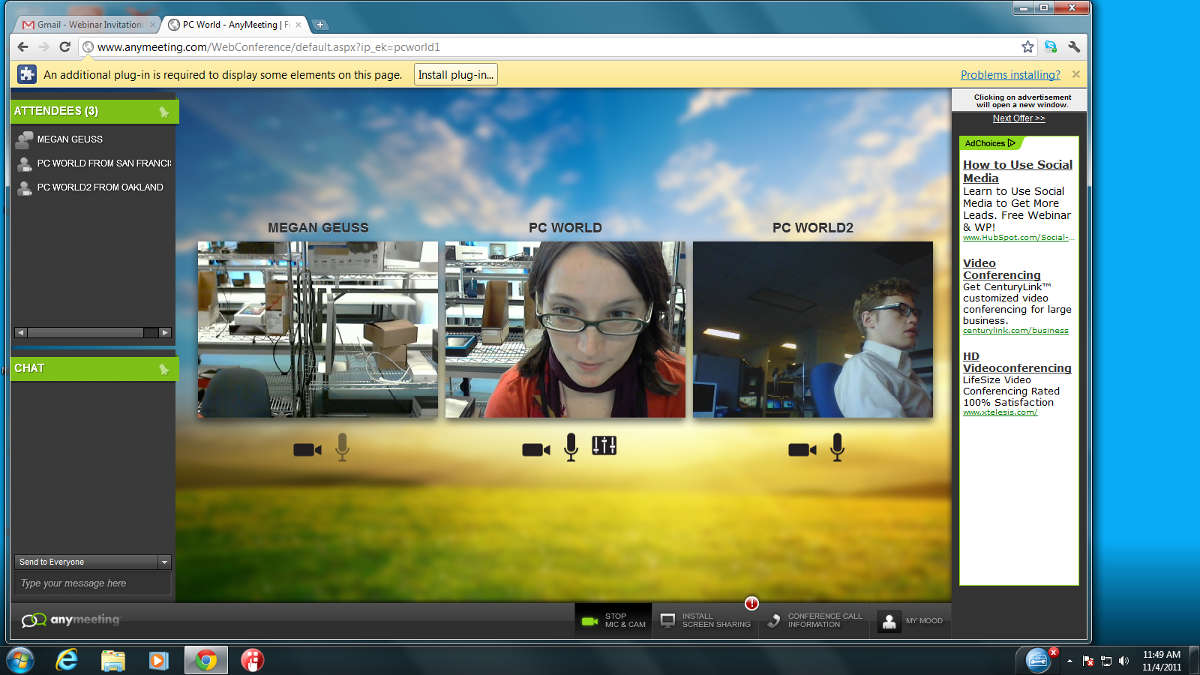1200x675 pixels.
Task: Click the attendees list horizontal scrollbar
Action: coord(93,332)
